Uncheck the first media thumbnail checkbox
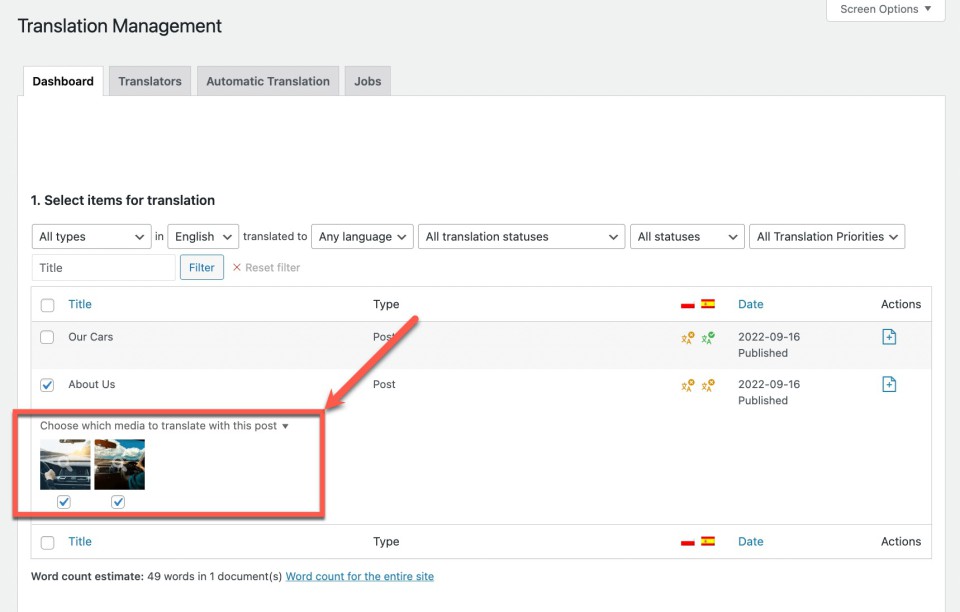The image size is (960, 612). tap(64, 502)
